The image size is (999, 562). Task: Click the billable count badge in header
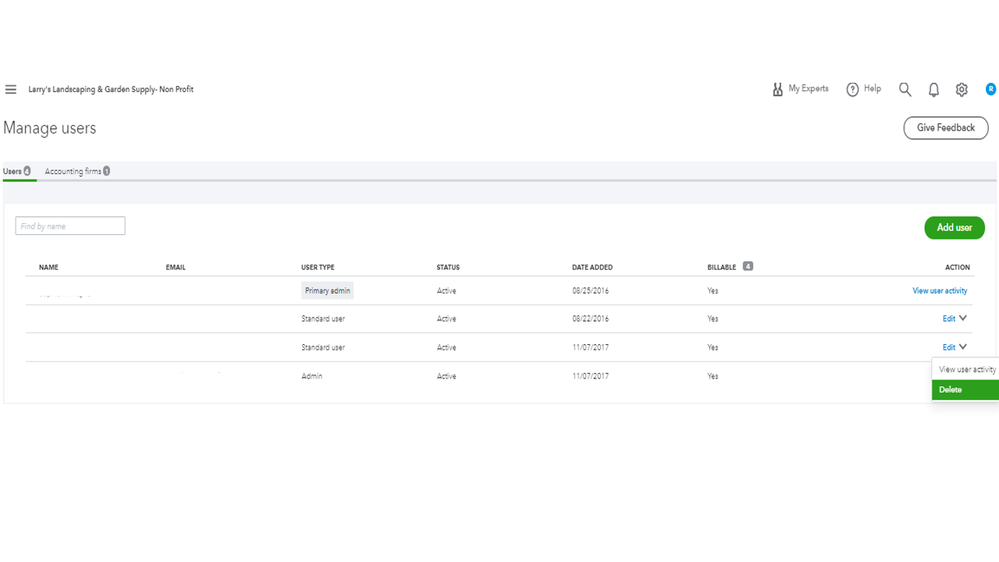(x=747, y=267)
